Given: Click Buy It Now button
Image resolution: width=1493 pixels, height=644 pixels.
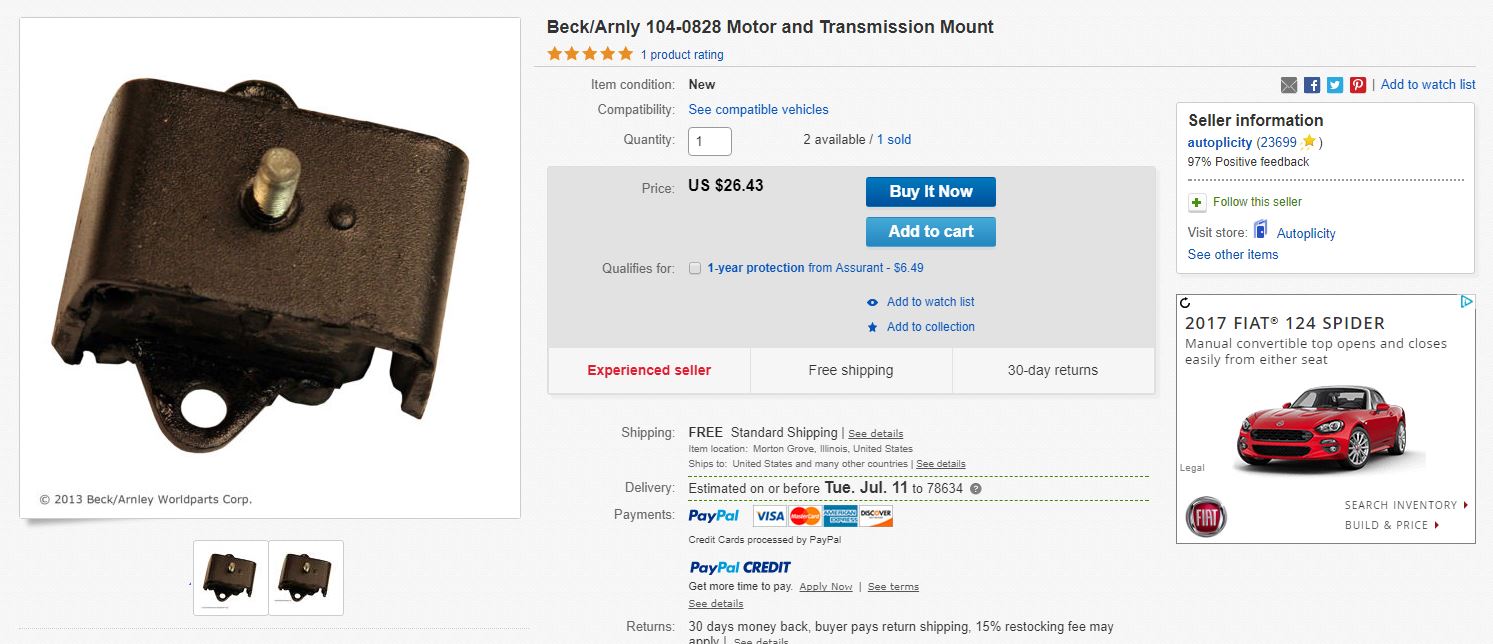Looking at the screenshot, I should click(x=931, y=192).
